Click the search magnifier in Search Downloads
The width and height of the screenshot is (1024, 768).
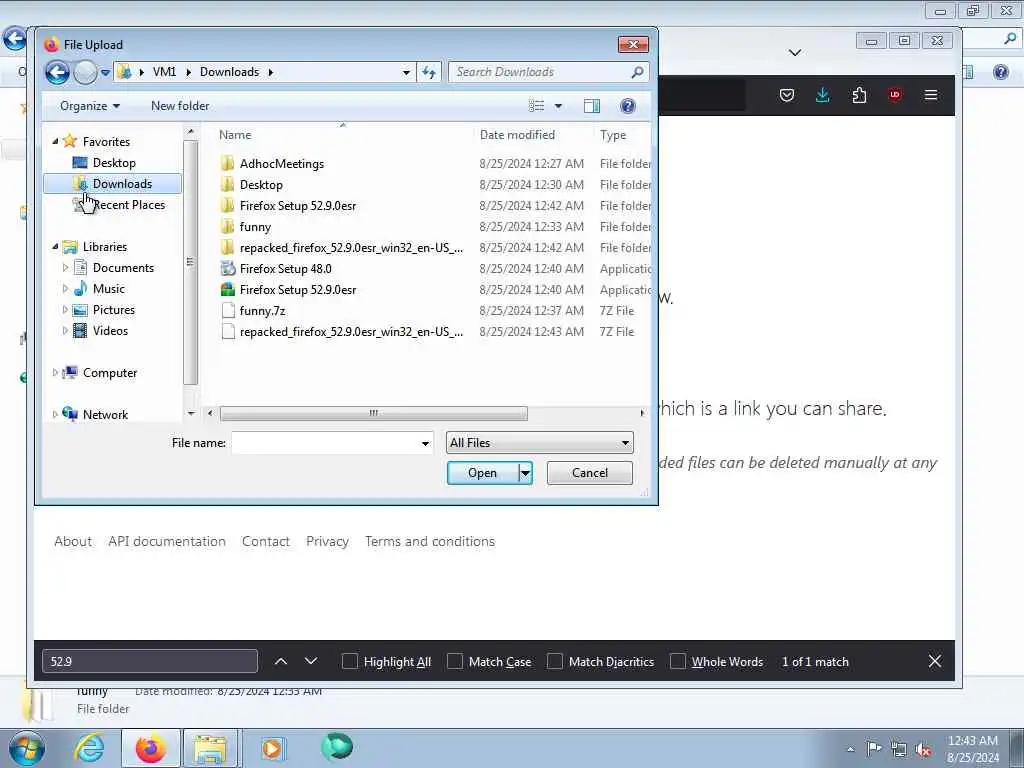(x=637, y=72)
